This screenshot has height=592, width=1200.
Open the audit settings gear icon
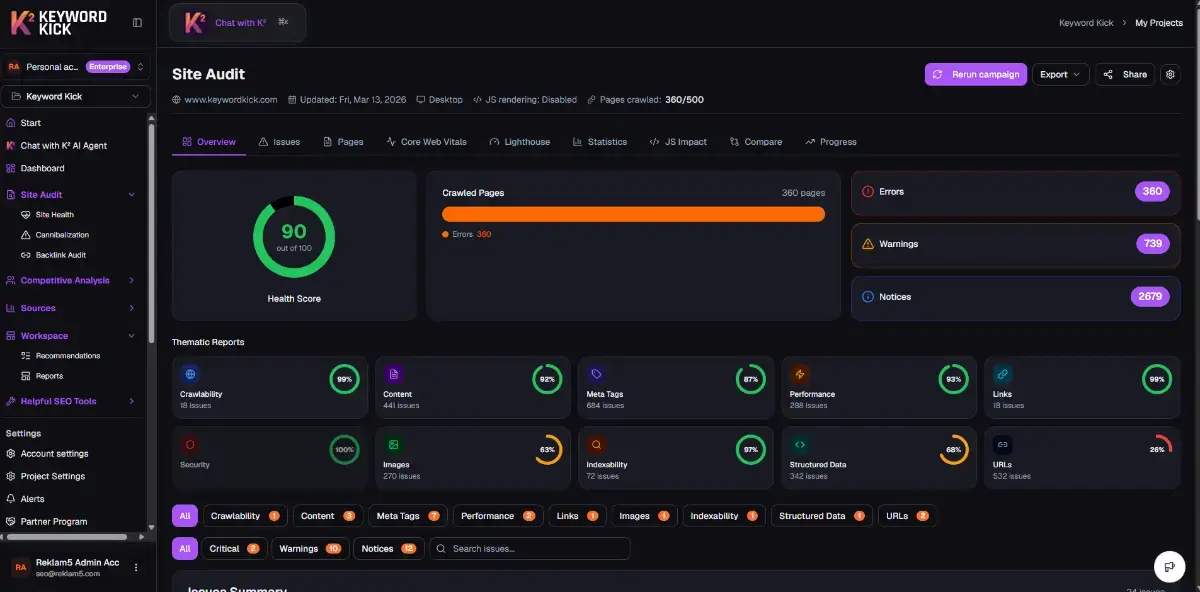click(x=1170, y=74)
